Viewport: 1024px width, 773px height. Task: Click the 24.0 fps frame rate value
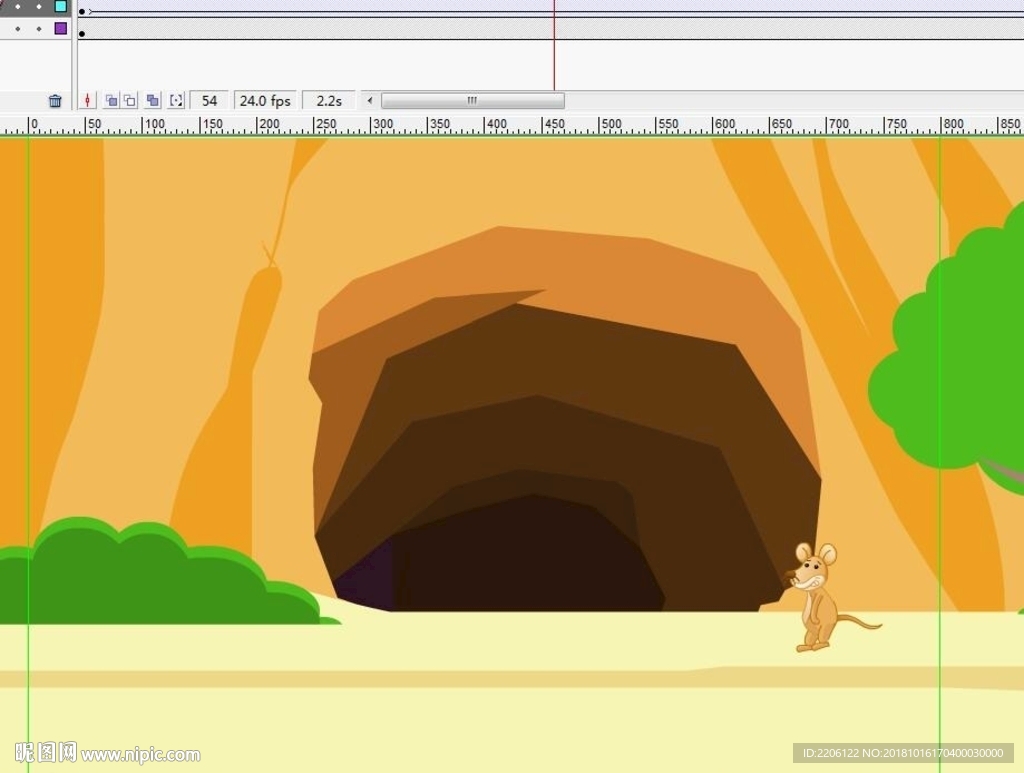pos(265,101)
